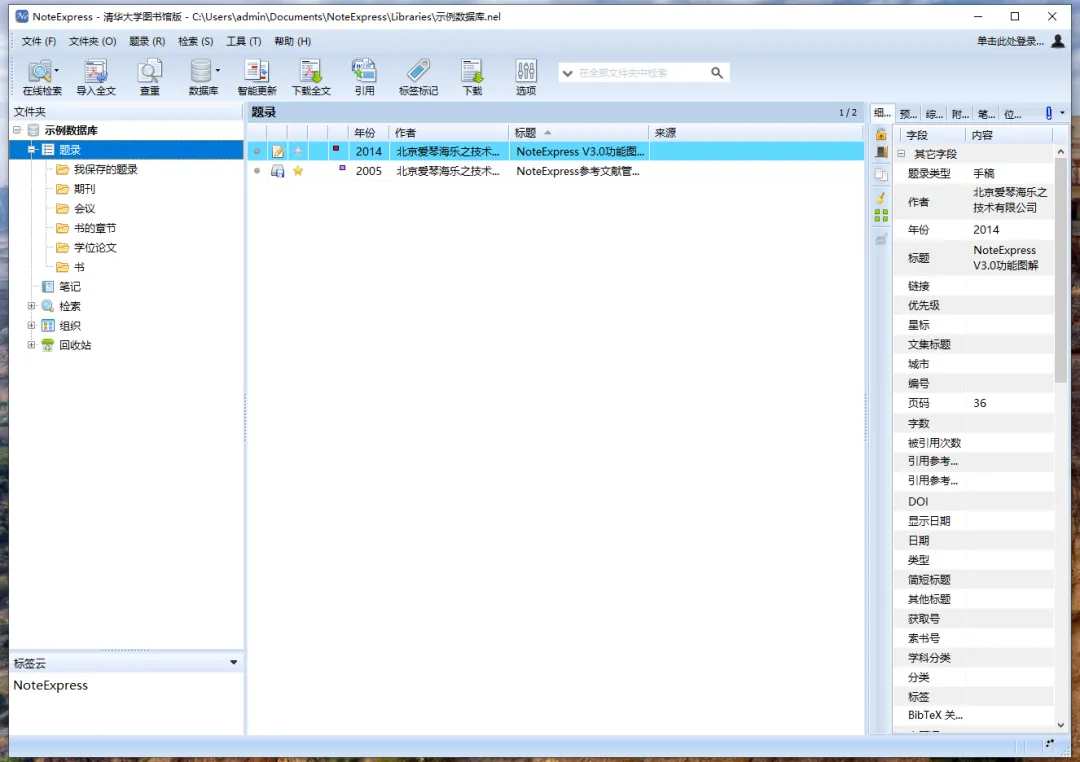Click the 回收站 recycle bin icon in the tree
The height and width of the screenshot is (762, 1080).
[48, 344]
